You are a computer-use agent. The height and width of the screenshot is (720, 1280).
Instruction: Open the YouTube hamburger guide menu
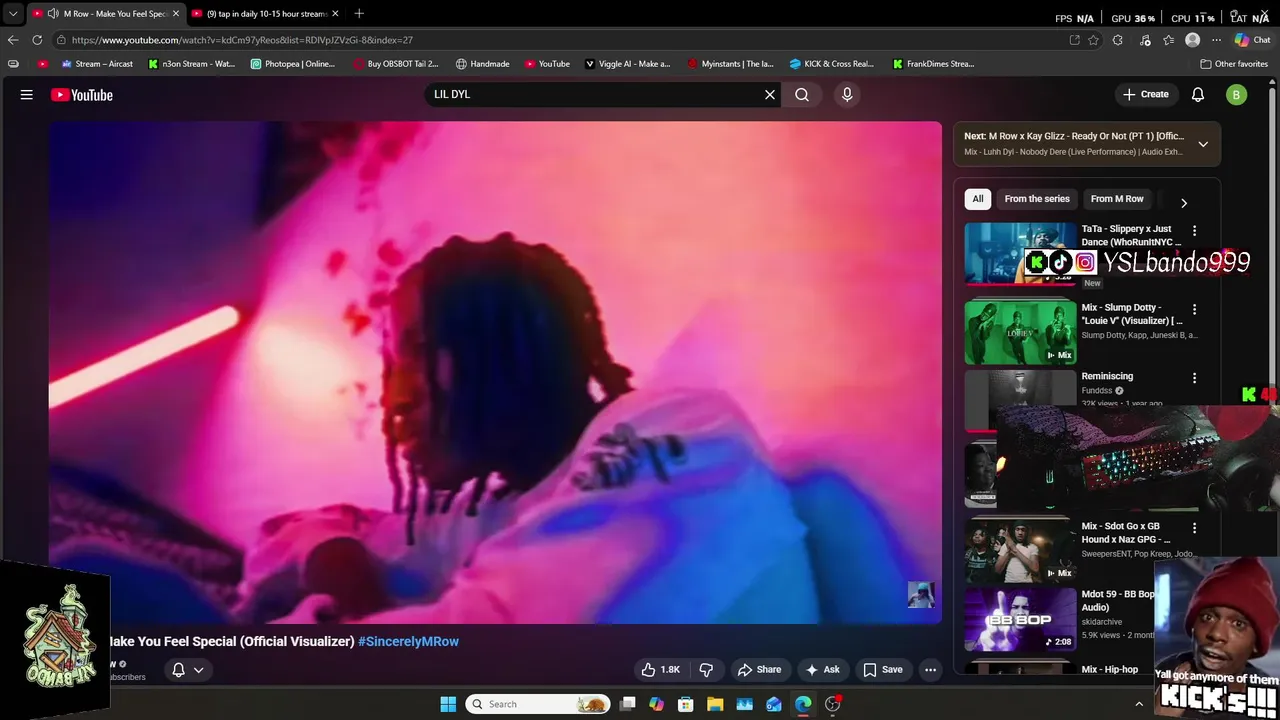(x=27, y=95)
